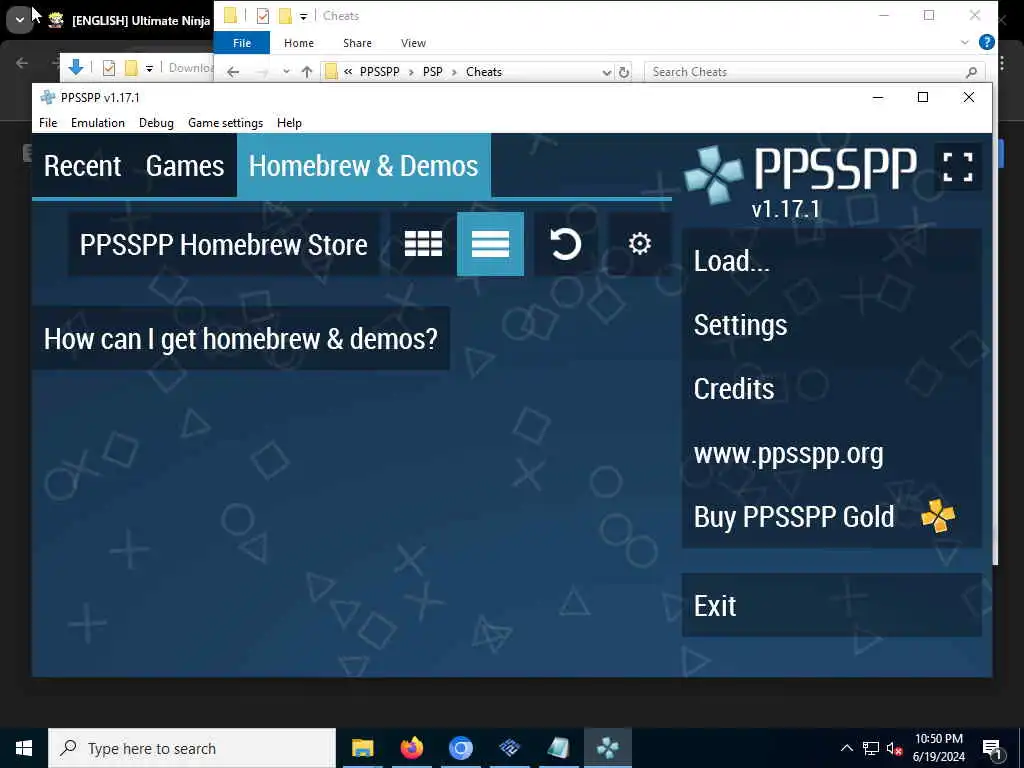The height and width of the screenshot is (768, 1024).
Task: Click the Downloads window blue arrow icon
Action: point(76,67)
